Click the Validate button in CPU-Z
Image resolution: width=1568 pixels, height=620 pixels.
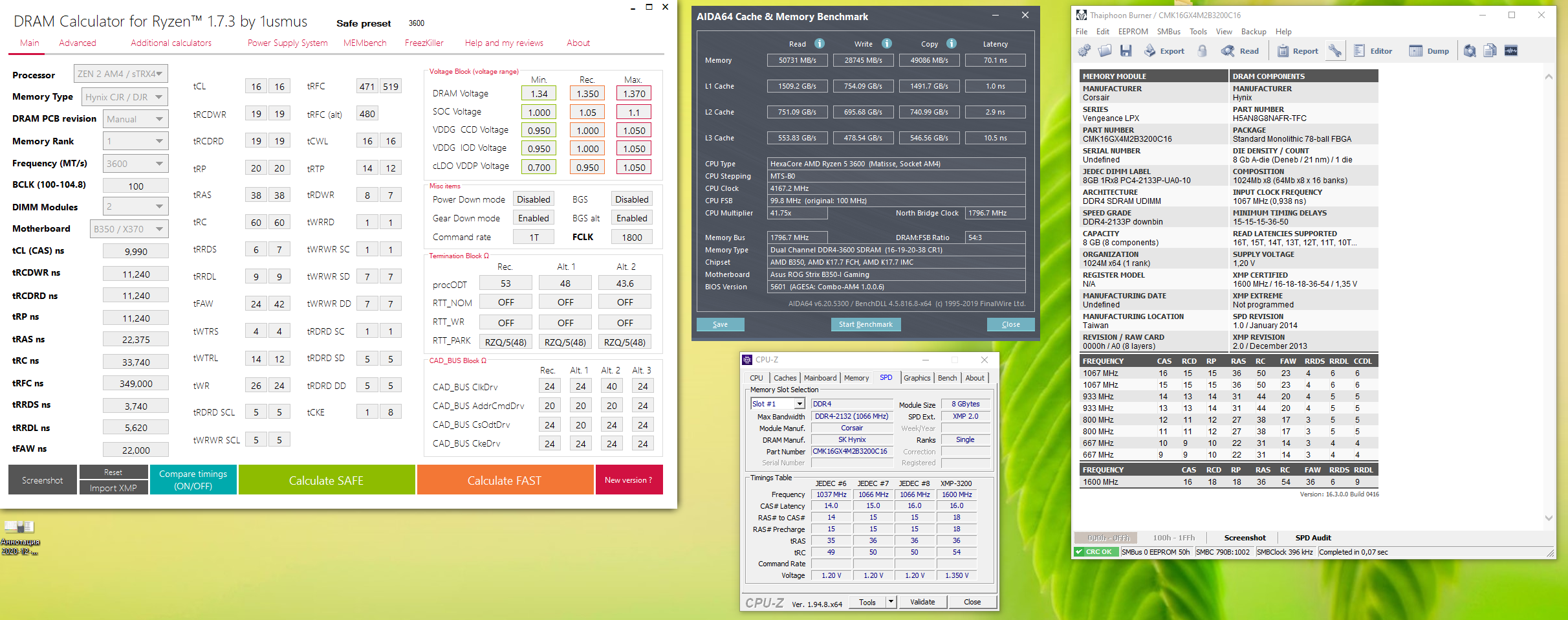[x=922, y=602]
